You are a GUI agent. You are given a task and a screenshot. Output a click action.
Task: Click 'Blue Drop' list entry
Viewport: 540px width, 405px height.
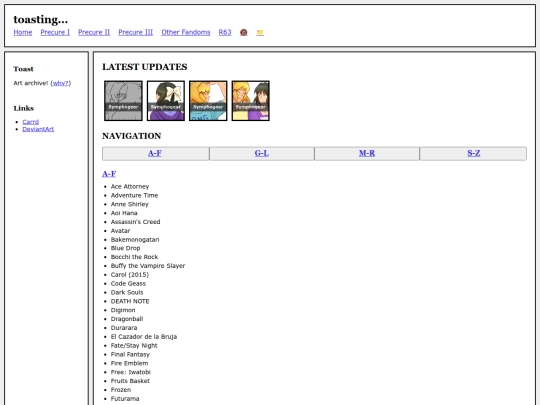tap(125, 248)
